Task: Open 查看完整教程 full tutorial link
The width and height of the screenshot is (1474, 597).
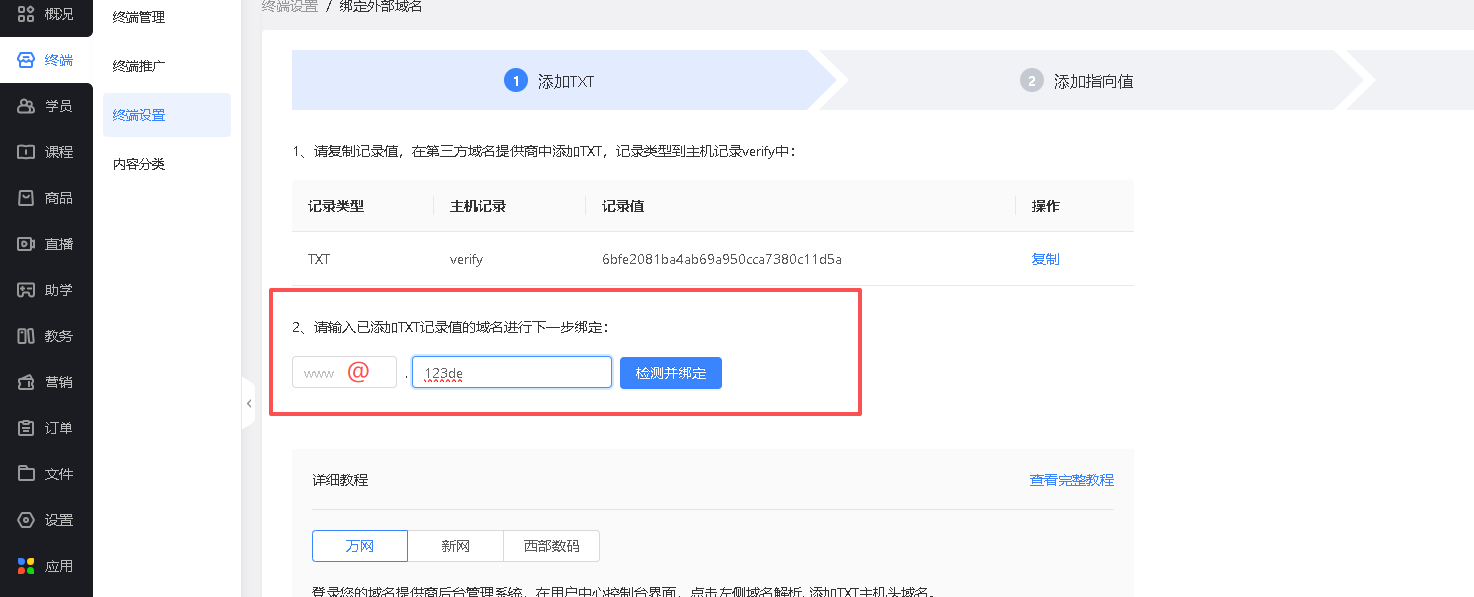Action: click(1072, 480)
